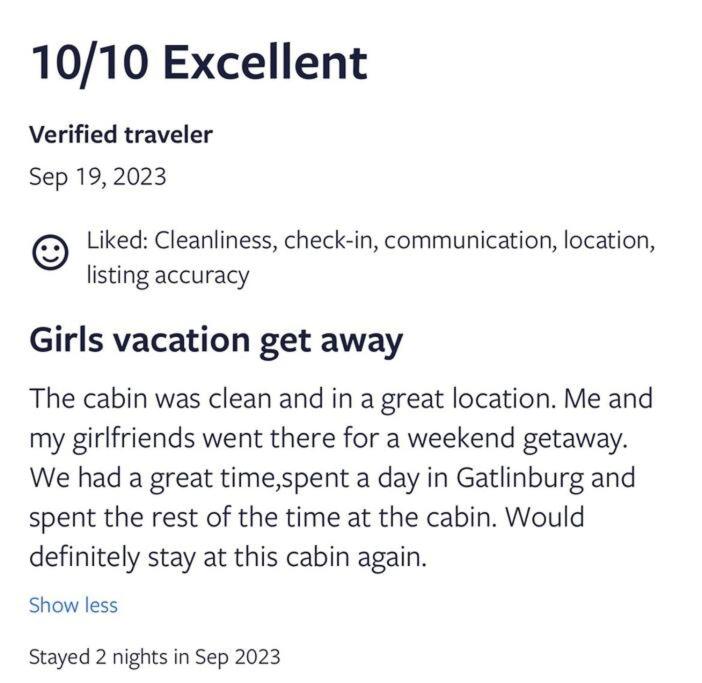Click the word girlfriends in the review text
This screenshot has height=683, width=702.
[133, 439]
